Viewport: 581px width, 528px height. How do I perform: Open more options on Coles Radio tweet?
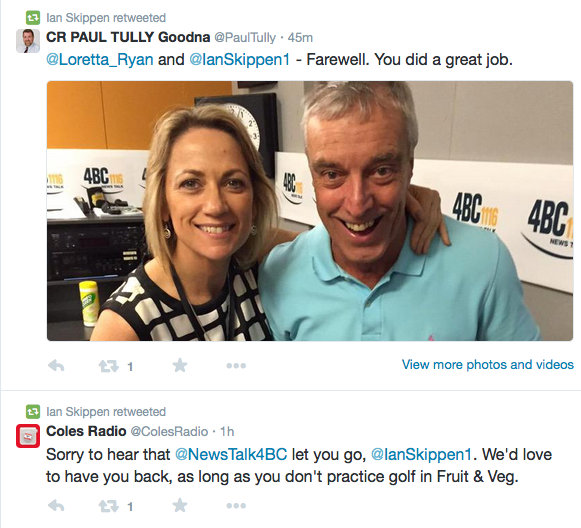pyautogui.click(x=236, y=505)
